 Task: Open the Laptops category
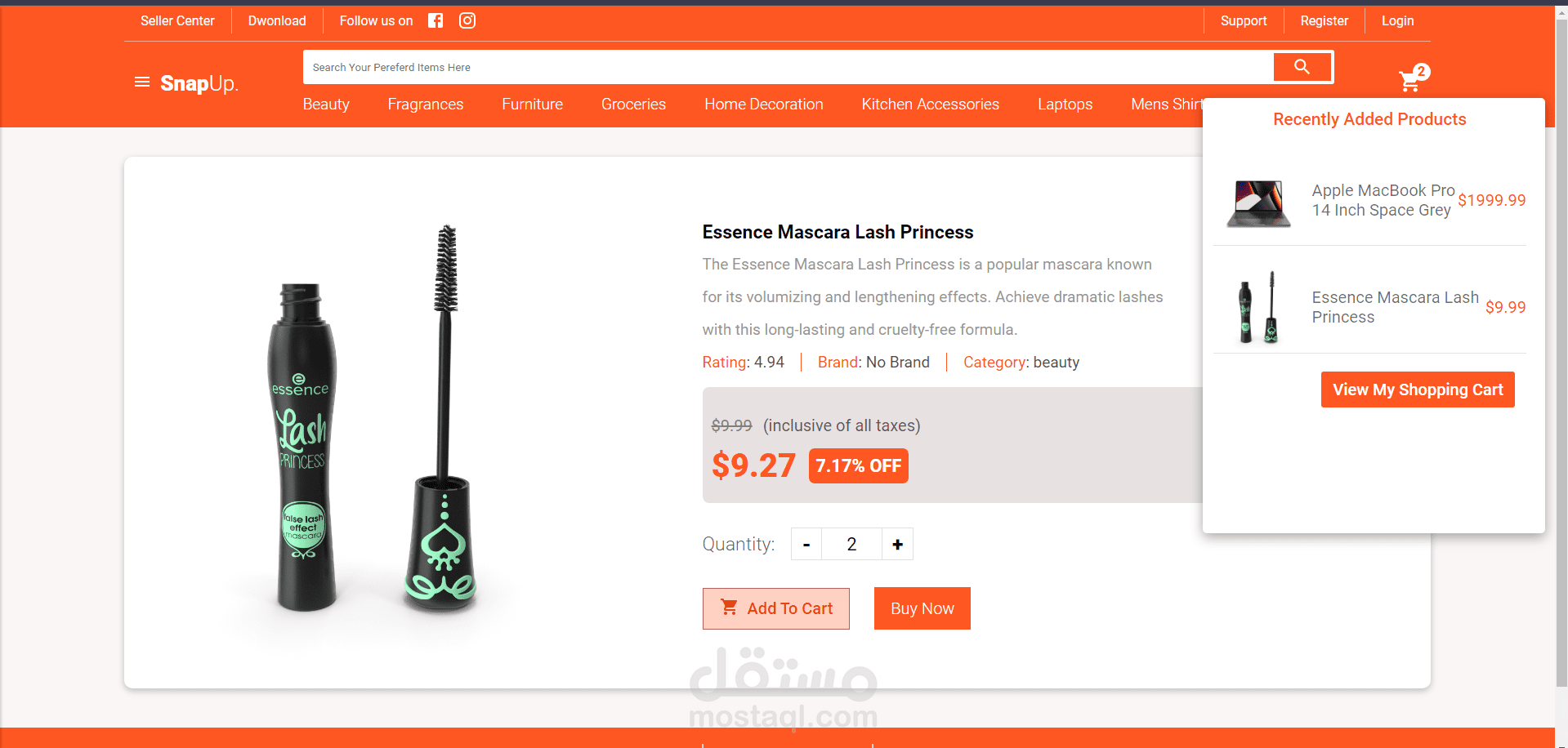coord(1065,104)
